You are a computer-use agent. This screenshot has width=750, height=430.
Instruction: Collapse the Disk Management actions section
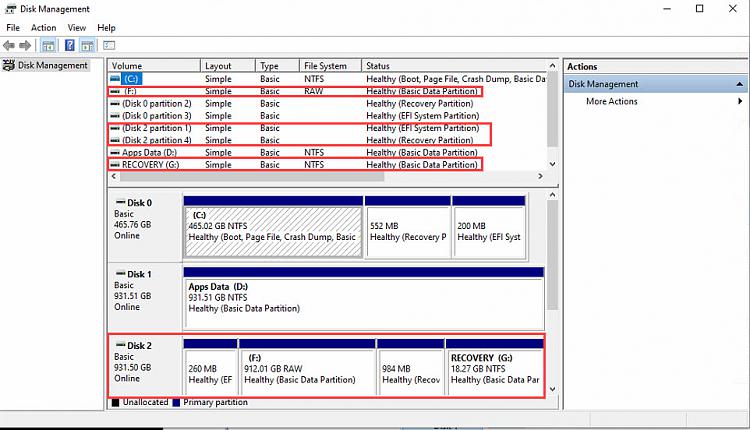click(x=739, y=84)
